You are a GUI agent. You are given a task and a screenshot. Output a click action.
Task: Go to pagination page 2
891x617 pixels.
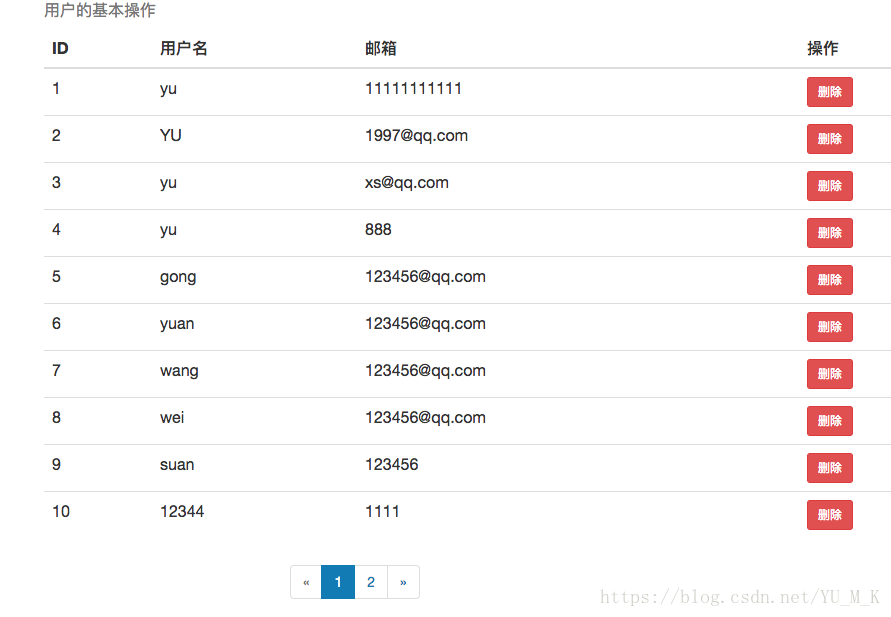(x=371, y=582)
